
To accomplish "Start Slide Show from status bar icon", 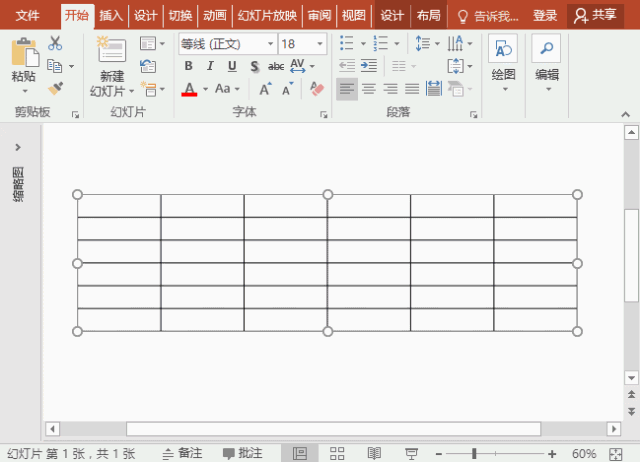I will click(411, 453).
